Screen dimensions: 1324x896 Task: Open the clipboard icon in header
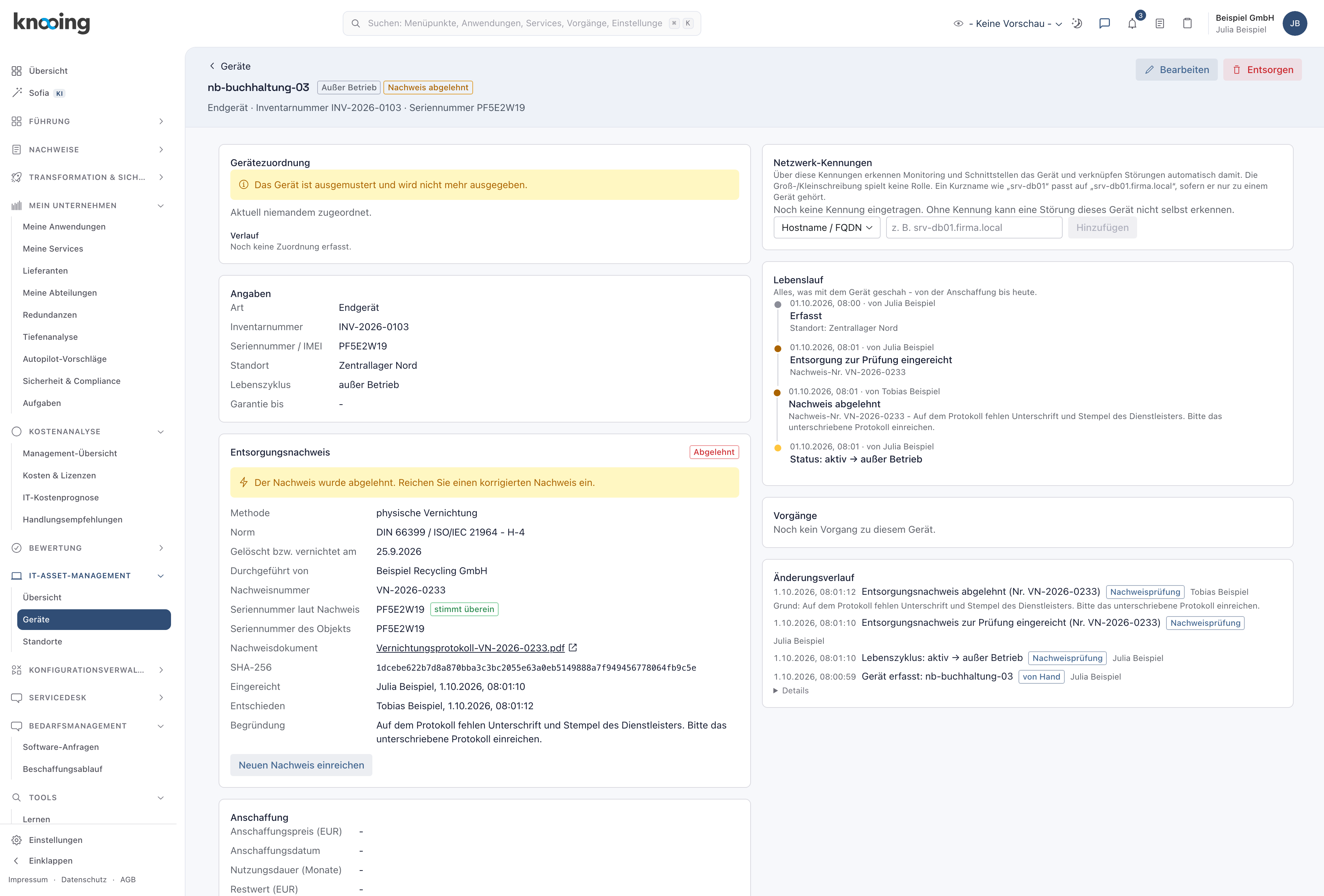[1187, 23]
